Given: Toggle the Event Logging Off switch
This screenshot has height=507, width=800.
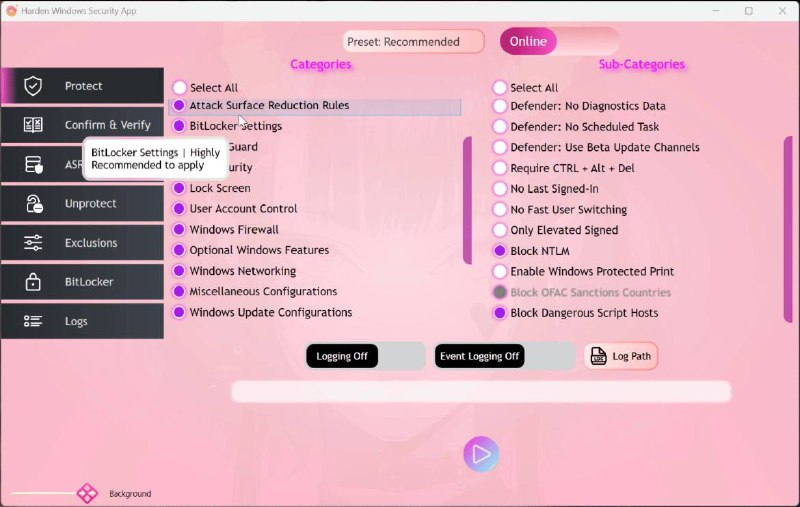Looking at the screenshot, I should coord(505,356).
